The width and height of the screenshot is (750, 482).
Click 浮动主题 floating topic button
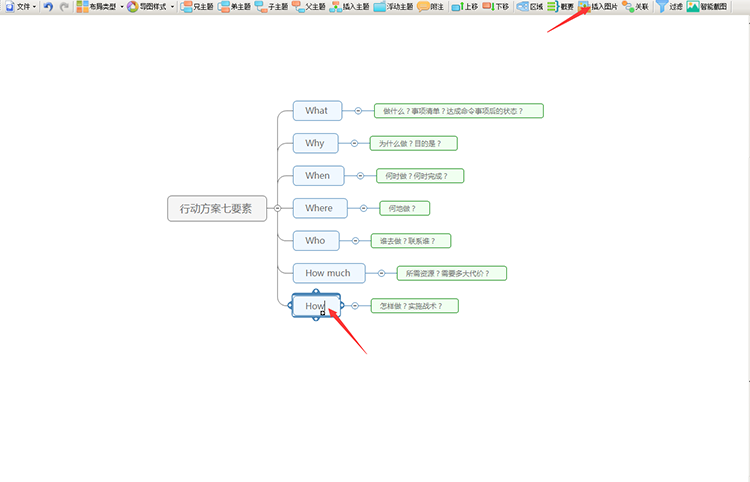(393, 6)
